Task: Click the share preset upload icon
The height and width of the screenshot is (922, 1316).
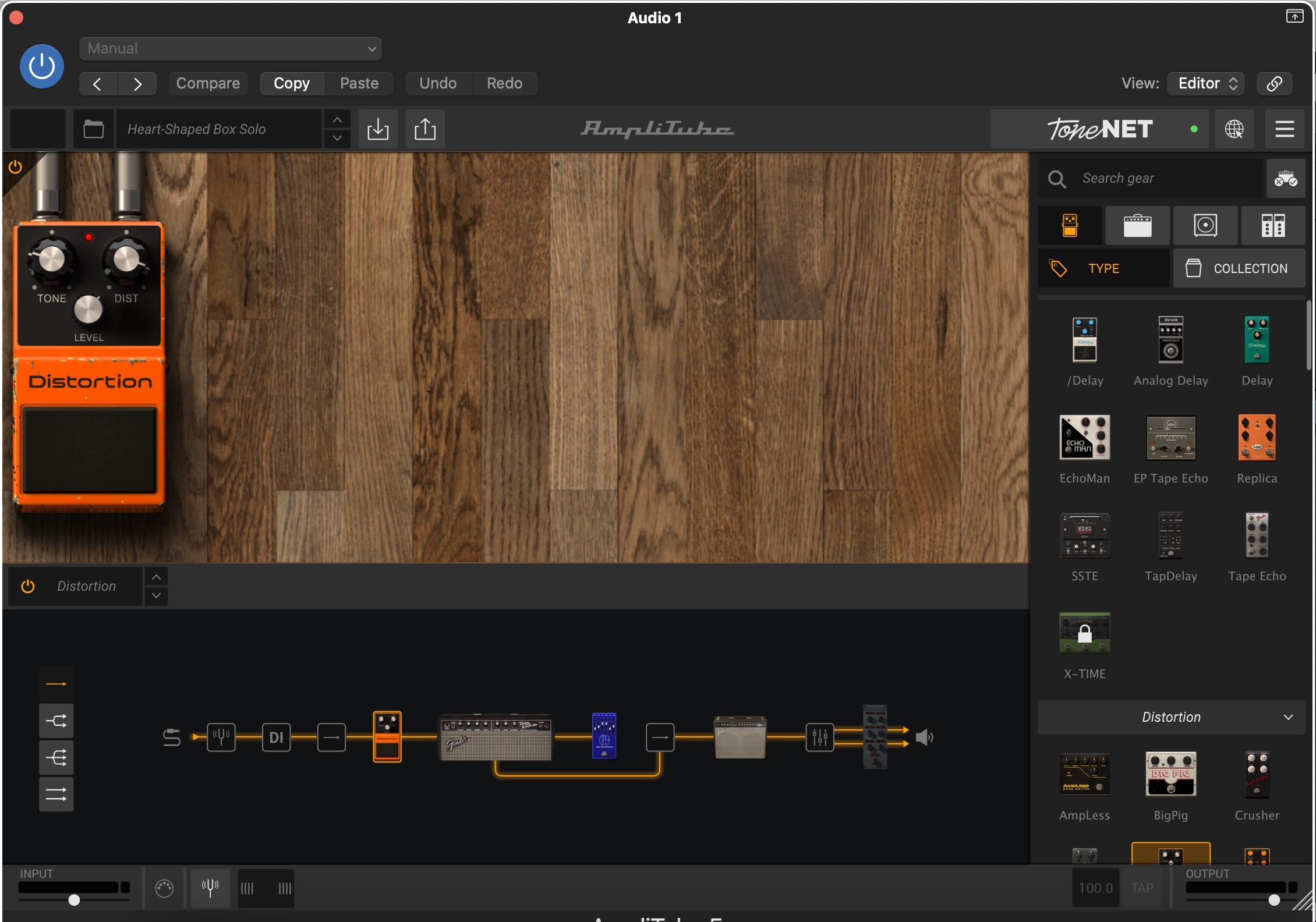Action: pyautogui.click(x=425, y=129)
